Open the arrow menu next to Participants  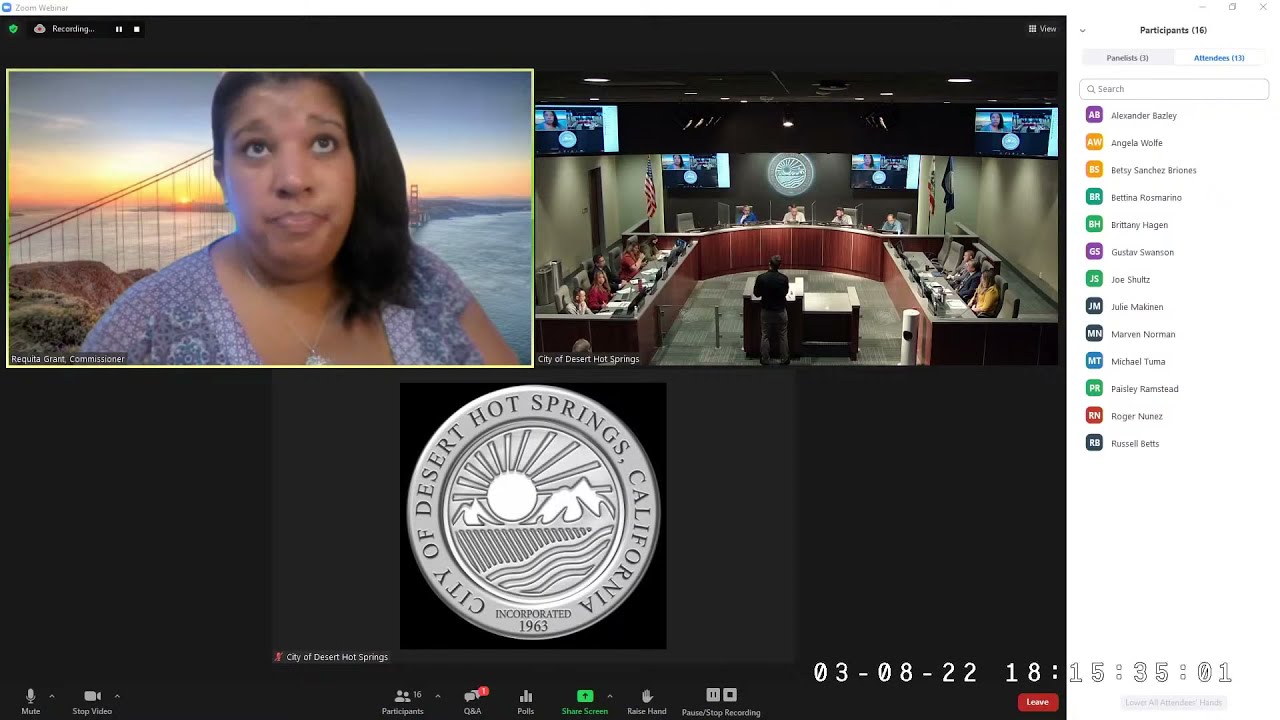tap(437, 696)
